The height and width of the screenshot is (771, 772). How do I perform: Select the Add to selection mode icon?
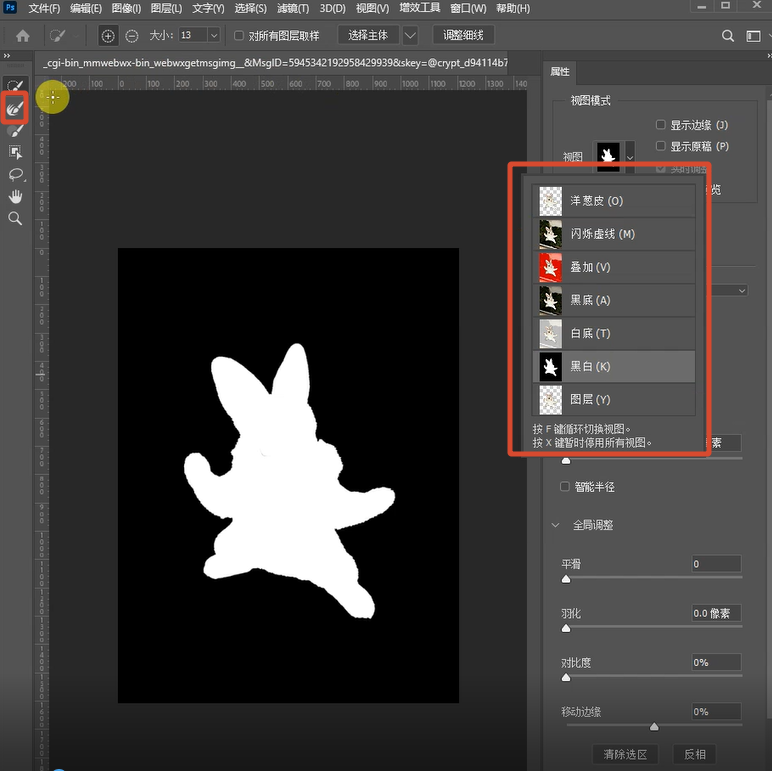point(108,36)
